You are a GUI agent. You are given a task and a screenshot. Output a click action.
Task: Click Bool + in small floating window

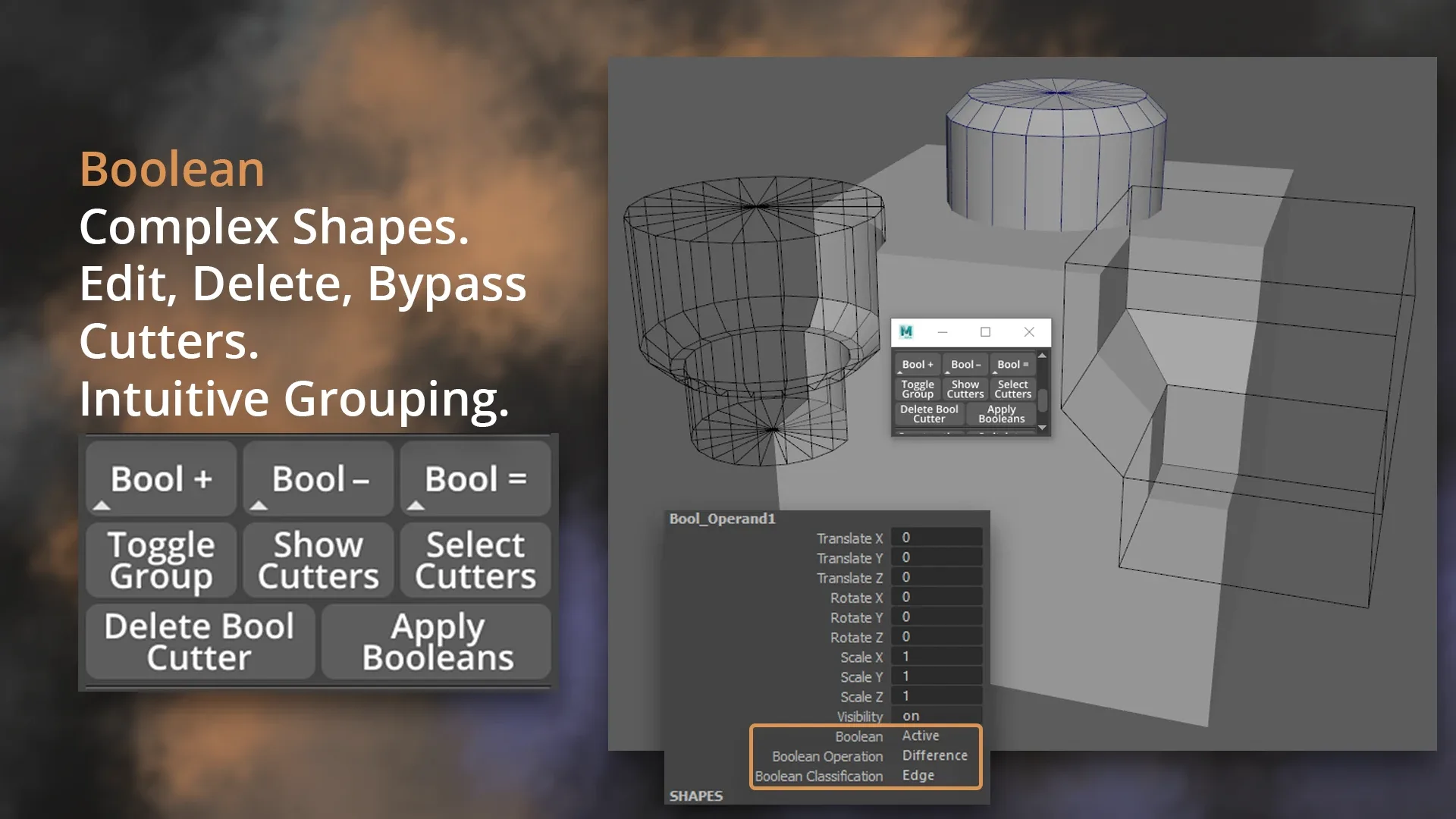click(917, 365)
